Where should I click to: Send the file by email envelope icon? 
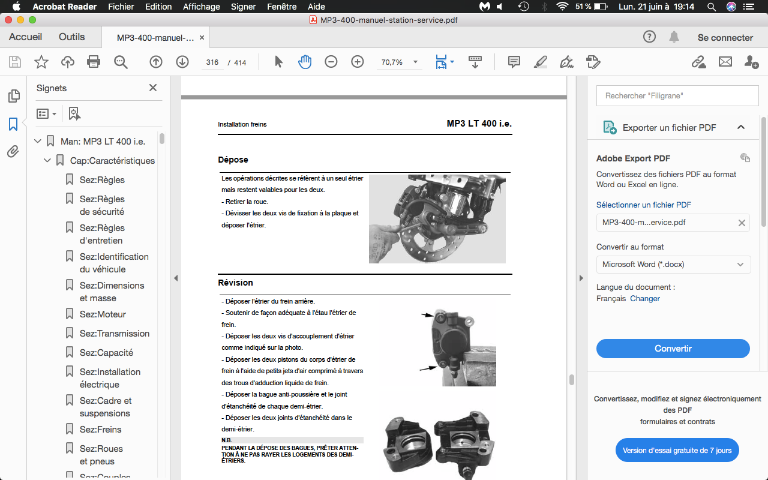click(x=725, y=62)
